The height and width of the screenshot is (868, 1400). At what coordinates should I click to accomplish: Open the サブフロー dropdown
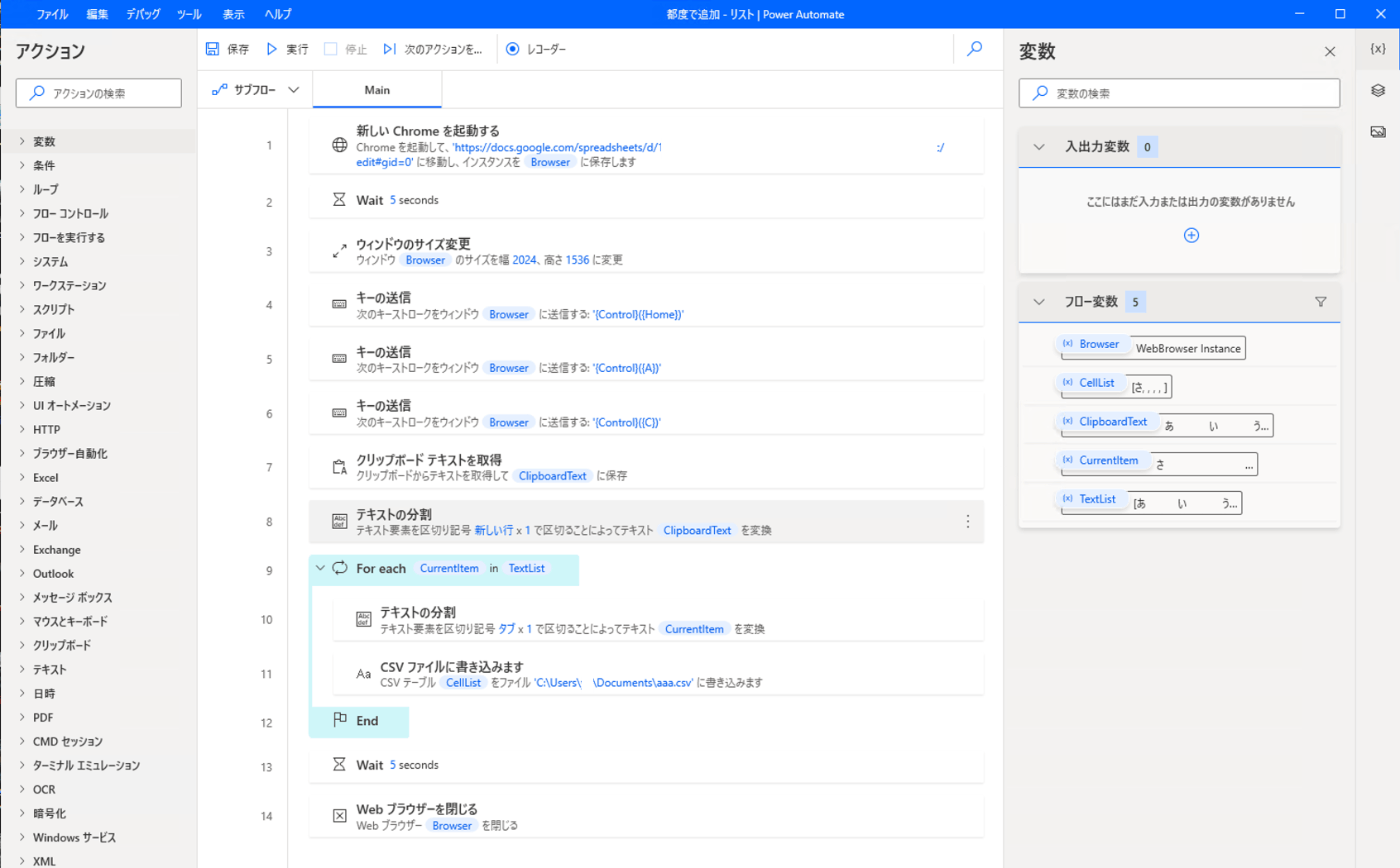pos(256,89)
